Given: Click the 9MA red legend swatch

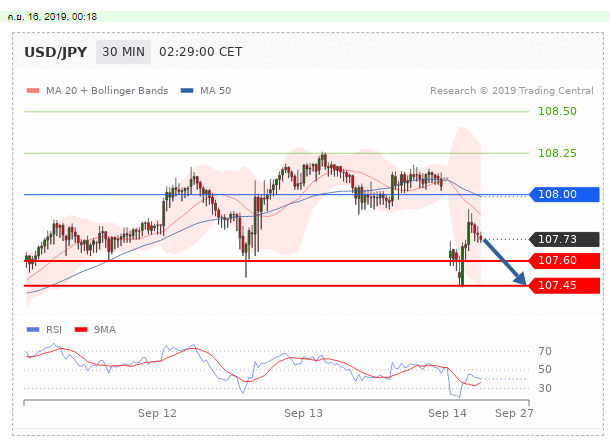Looking at the screenshot, I should pyautogui.click(x=81, y=330).
